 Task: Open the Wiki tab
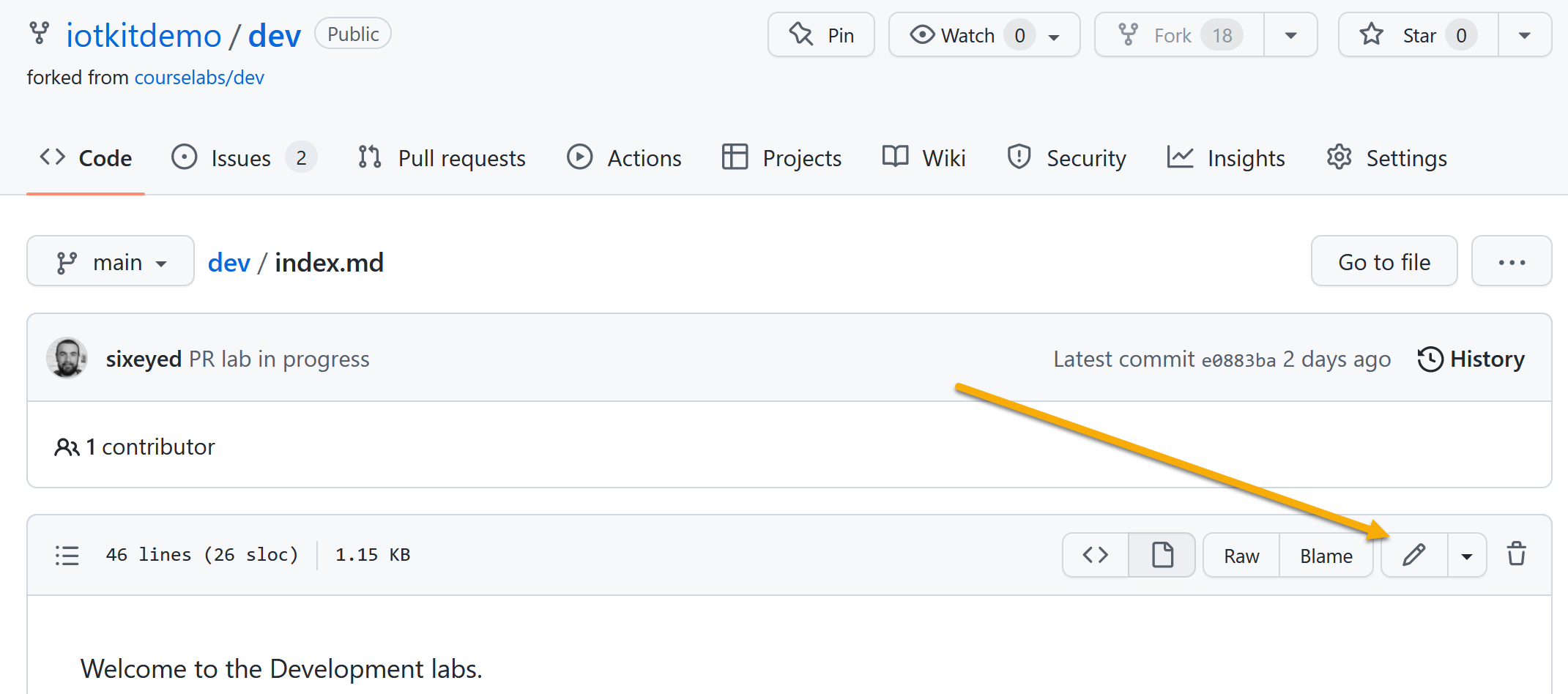pos(924,158)
